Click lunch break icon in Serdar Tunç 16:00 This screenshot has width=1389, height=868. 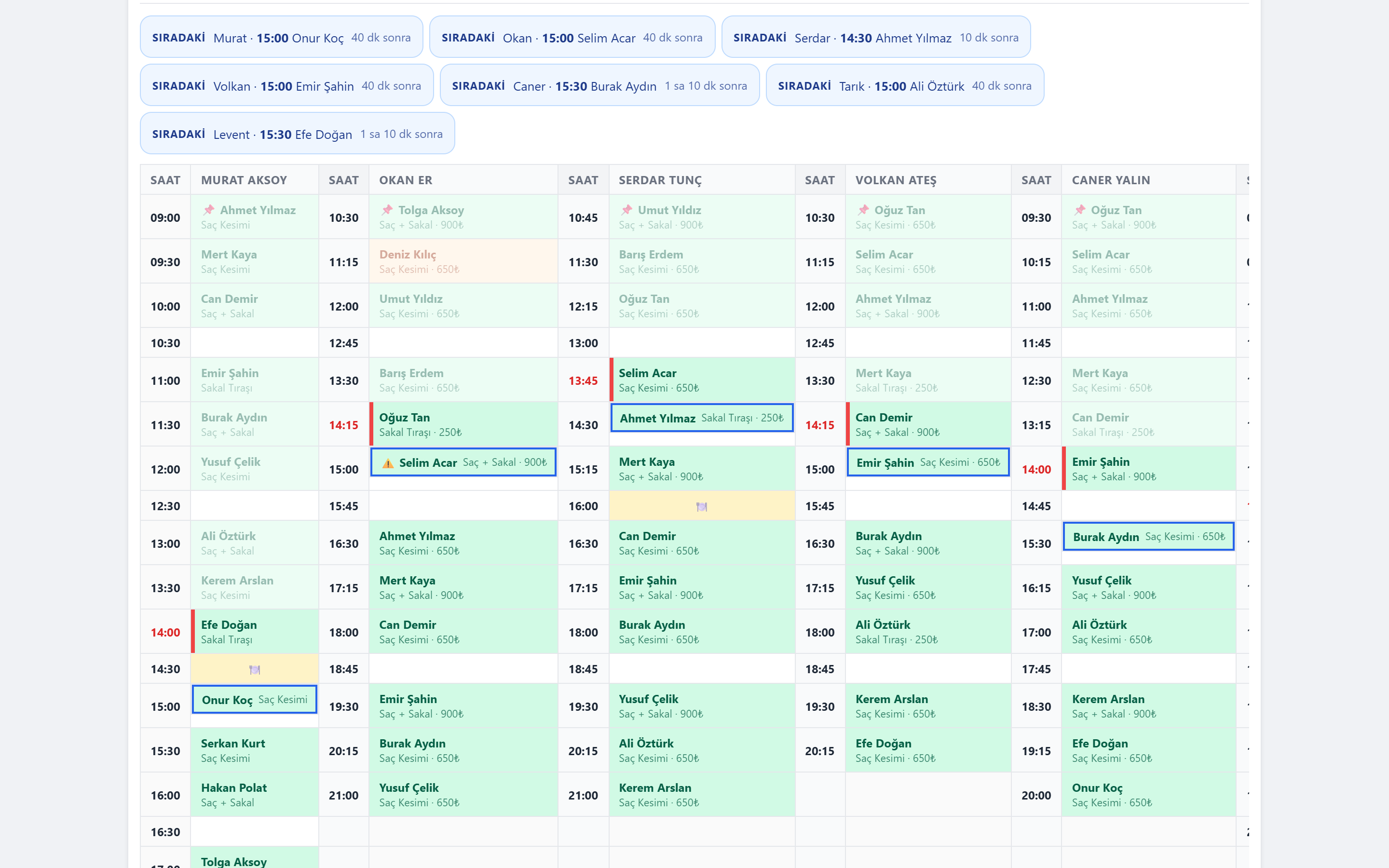click(x=701, y=506)
